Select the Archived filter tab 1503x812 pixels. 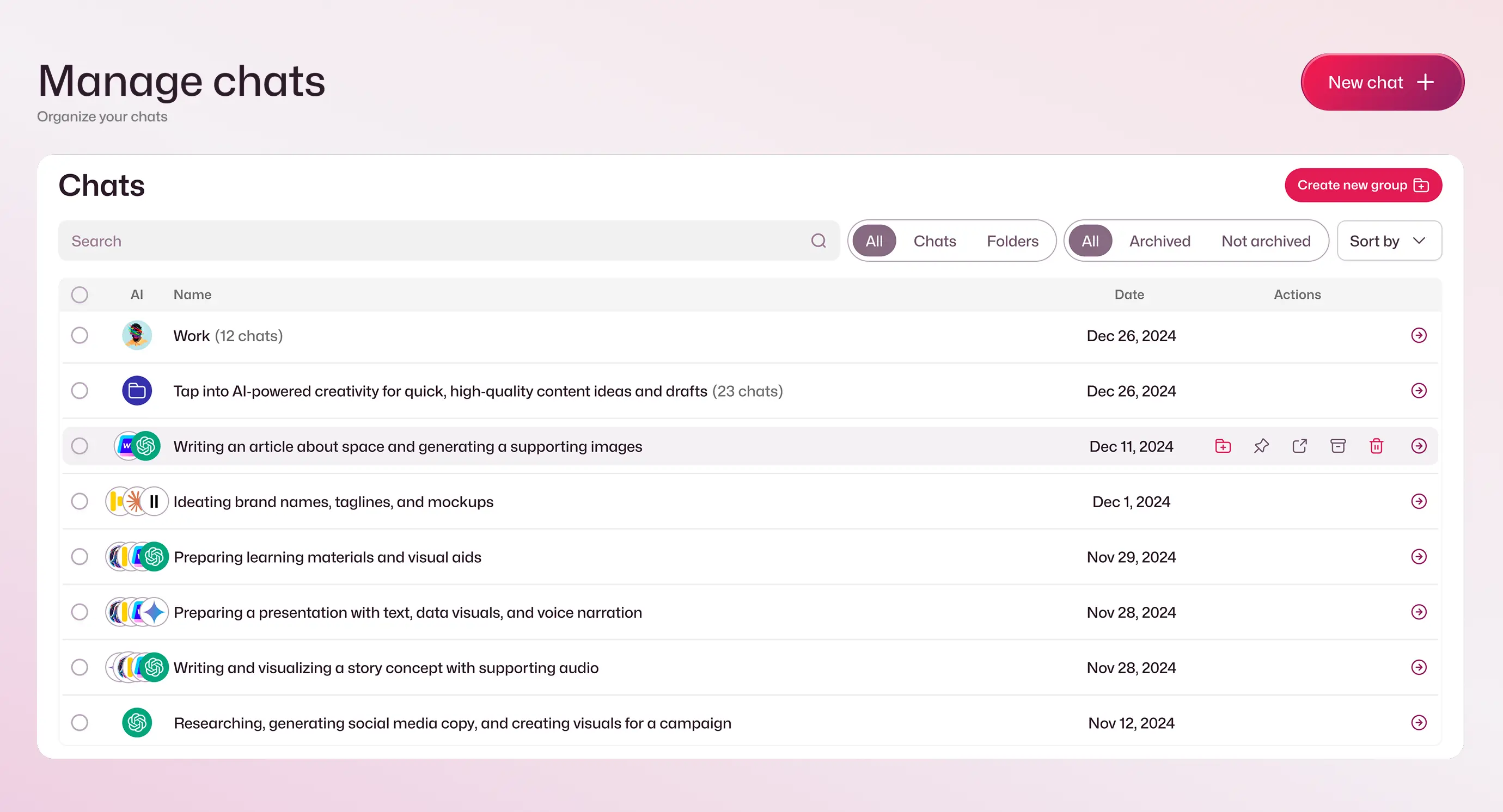[1159, 241]
